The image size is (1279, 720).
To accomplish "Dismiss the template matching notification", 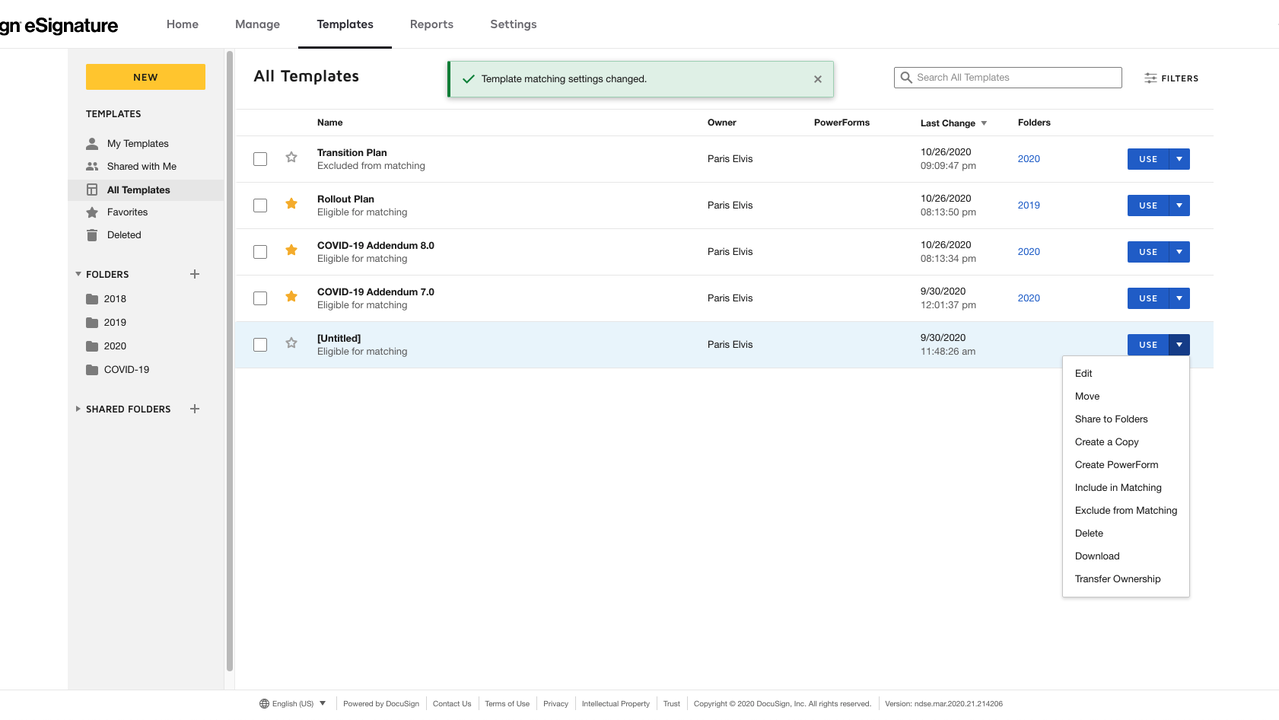I will click(817, 79).
